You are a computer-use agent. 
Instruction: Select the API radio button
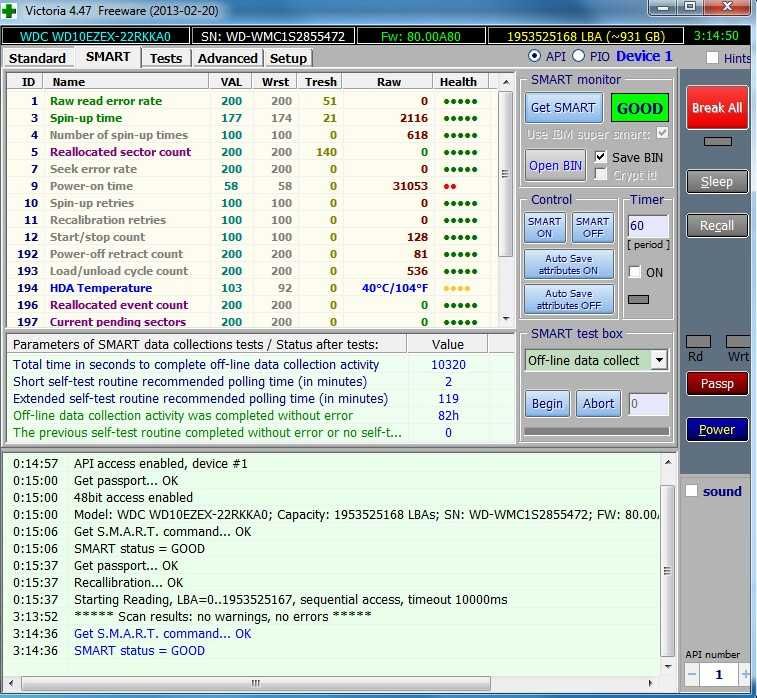[534, 56]
